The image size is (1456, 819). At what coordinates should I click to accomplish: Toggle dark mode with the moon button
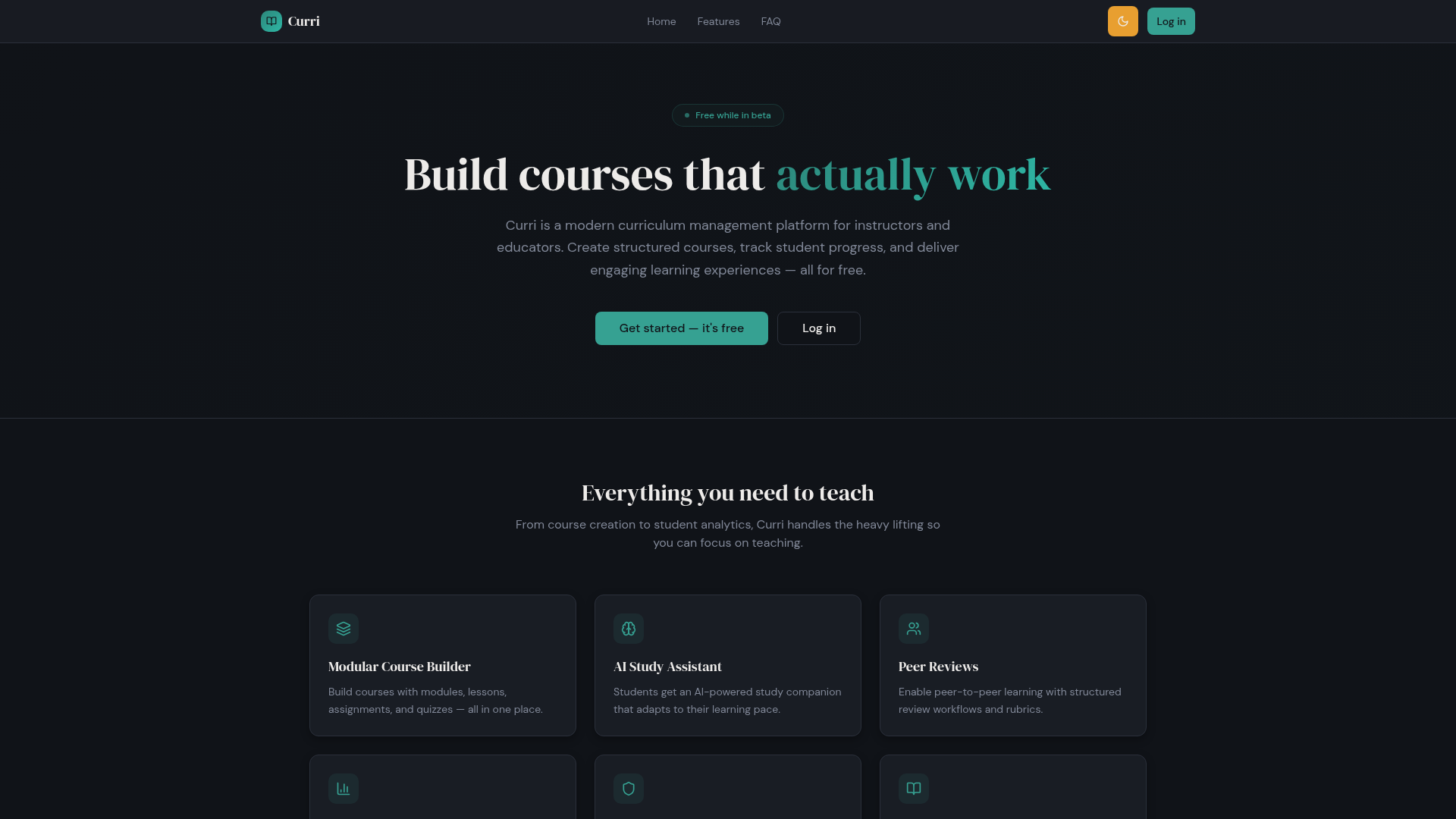(x=1122, y=21)
